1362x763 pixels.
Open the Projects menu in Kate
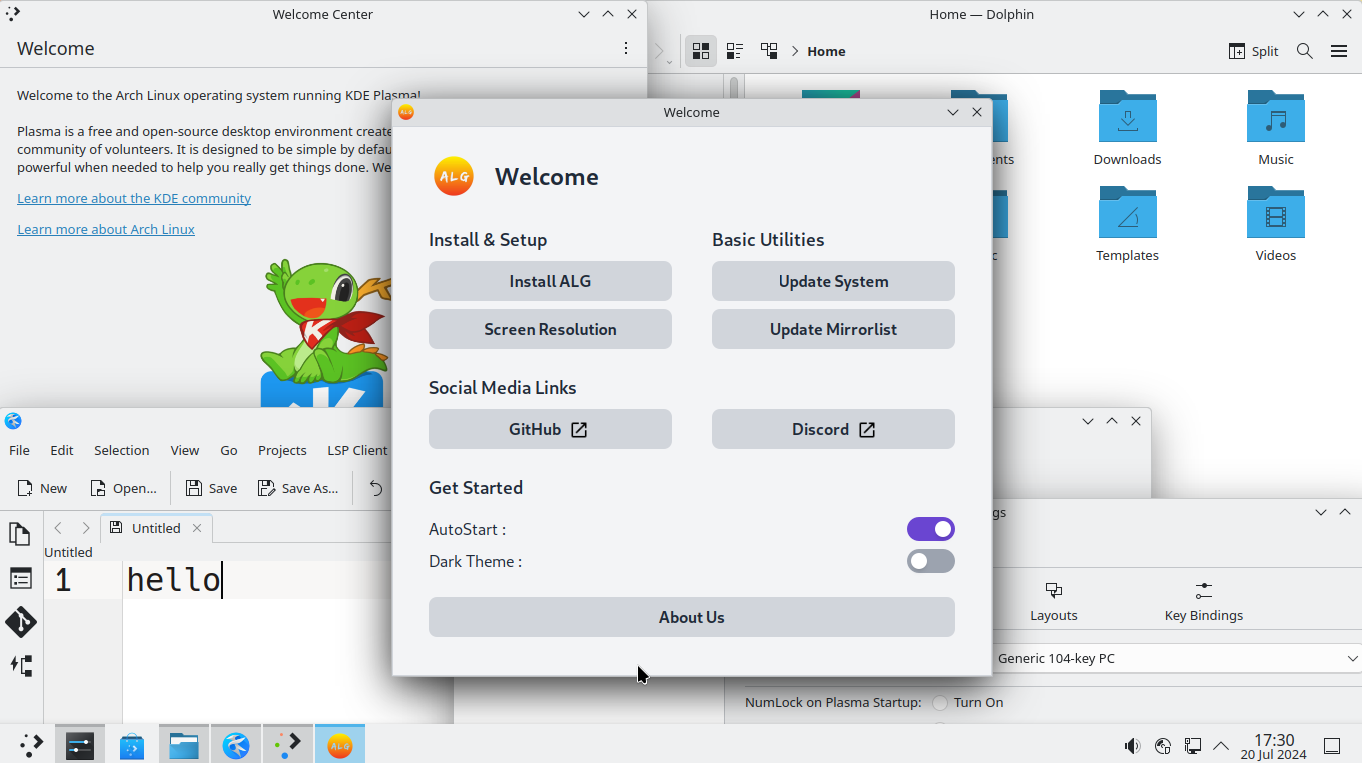tap(281, 450)
